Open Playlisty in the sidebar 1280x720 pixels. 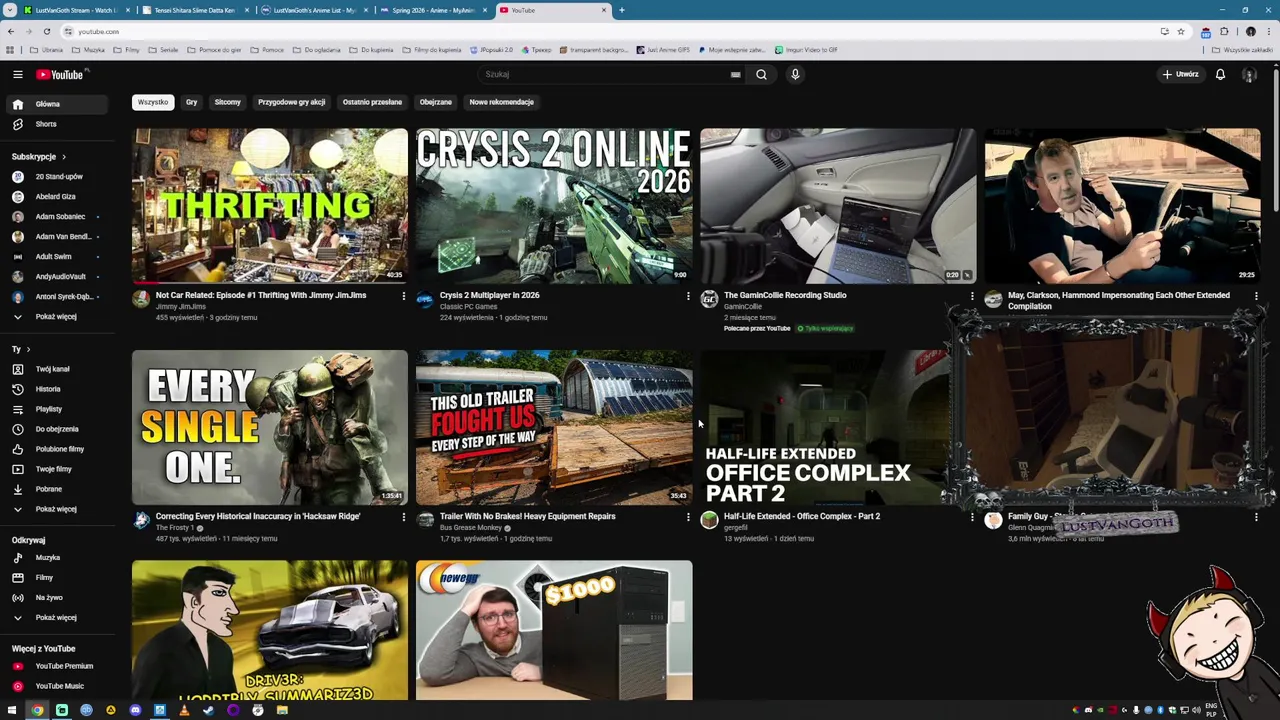[58, 409]
